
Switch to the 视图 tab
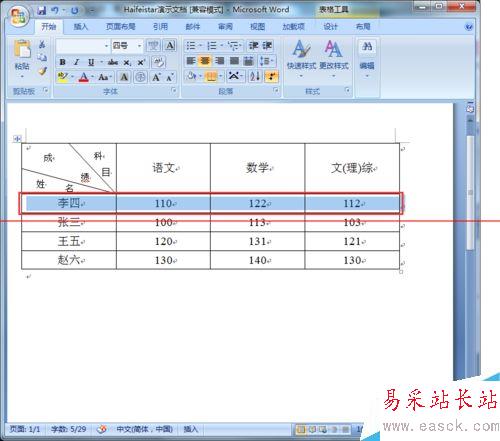(258, 27)
